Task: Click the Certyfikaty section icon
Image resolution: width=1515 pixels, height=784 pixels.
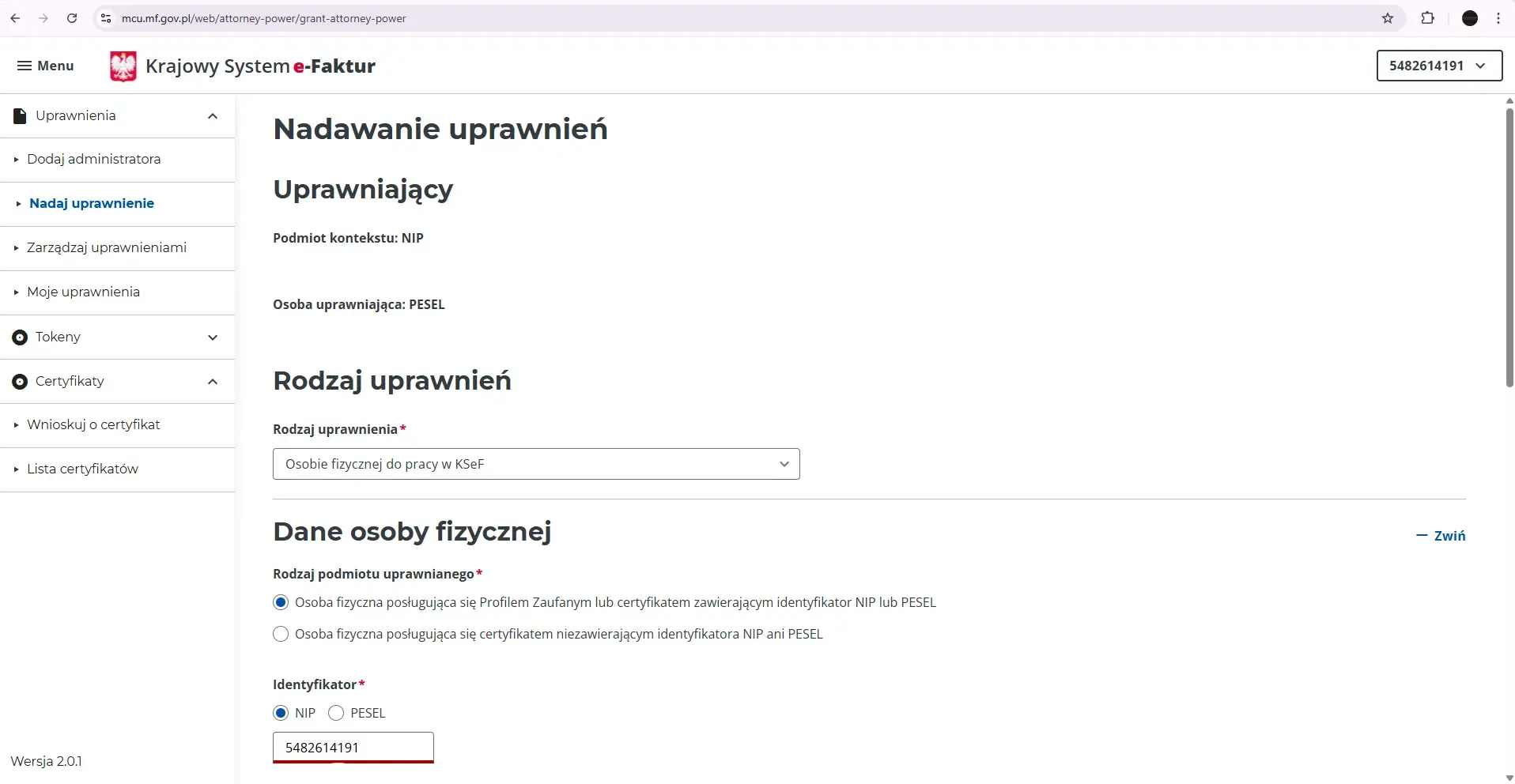Action: click(20, 381)
